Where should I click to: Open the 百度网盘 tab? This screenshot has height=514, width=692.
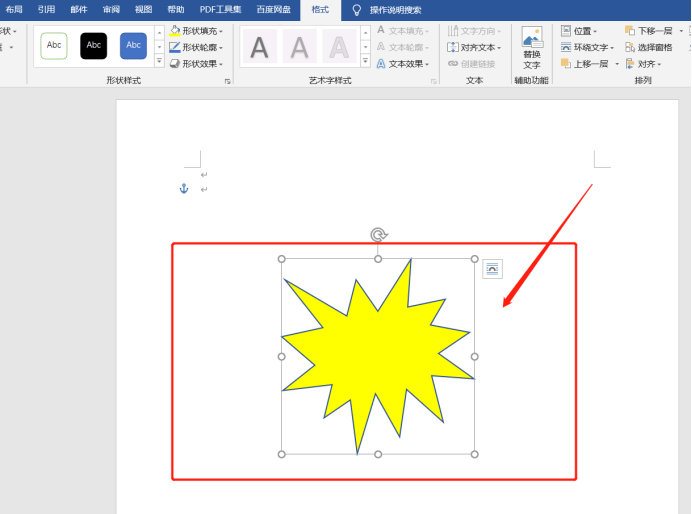pyautogui.click(x=274, y=9)
